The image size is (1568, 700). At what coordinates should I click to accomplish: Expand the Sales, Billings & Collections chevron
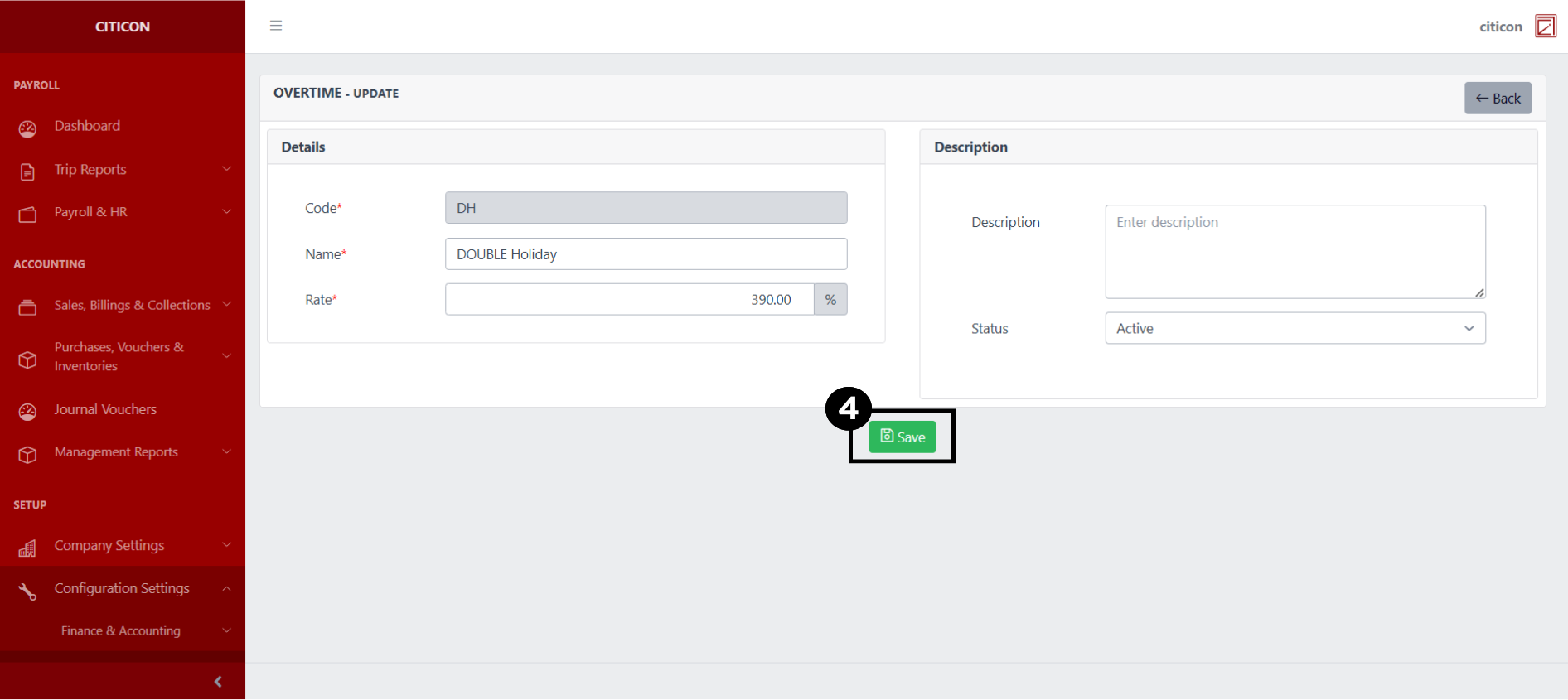(226, 304)
